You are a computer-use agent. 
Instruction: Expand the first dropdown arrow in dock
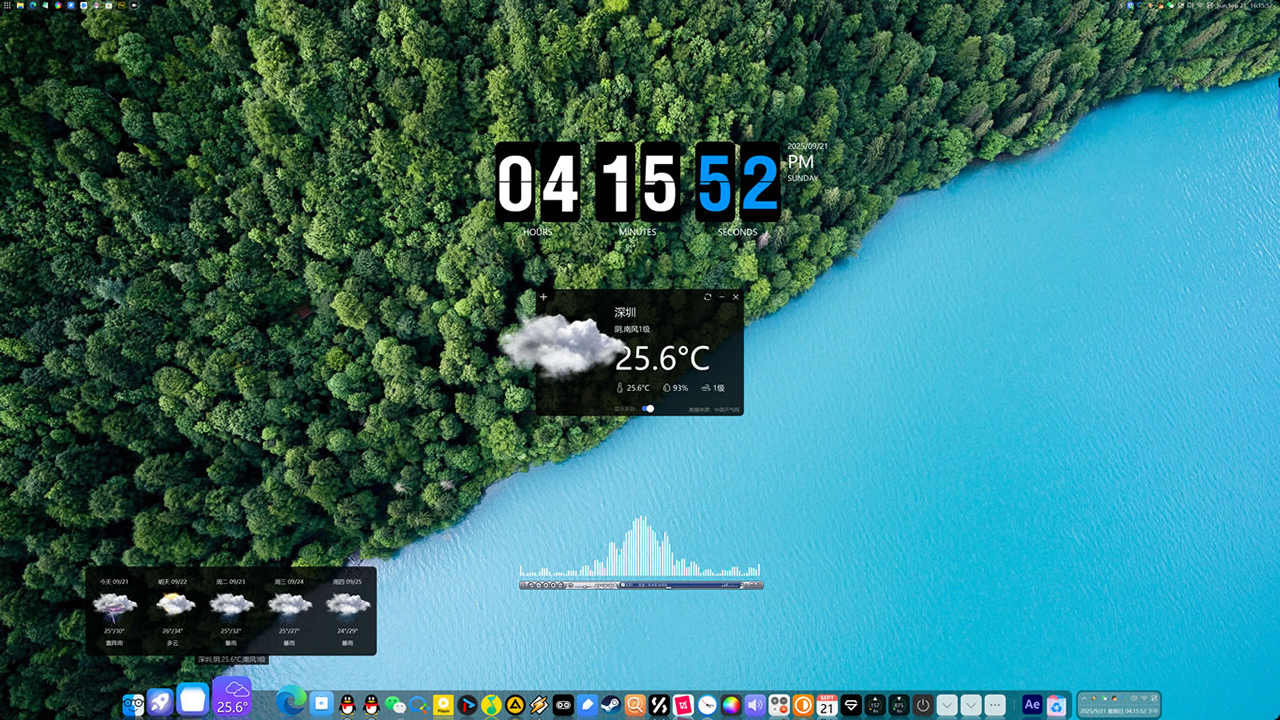pyautogui.click(x=947, y=705)
